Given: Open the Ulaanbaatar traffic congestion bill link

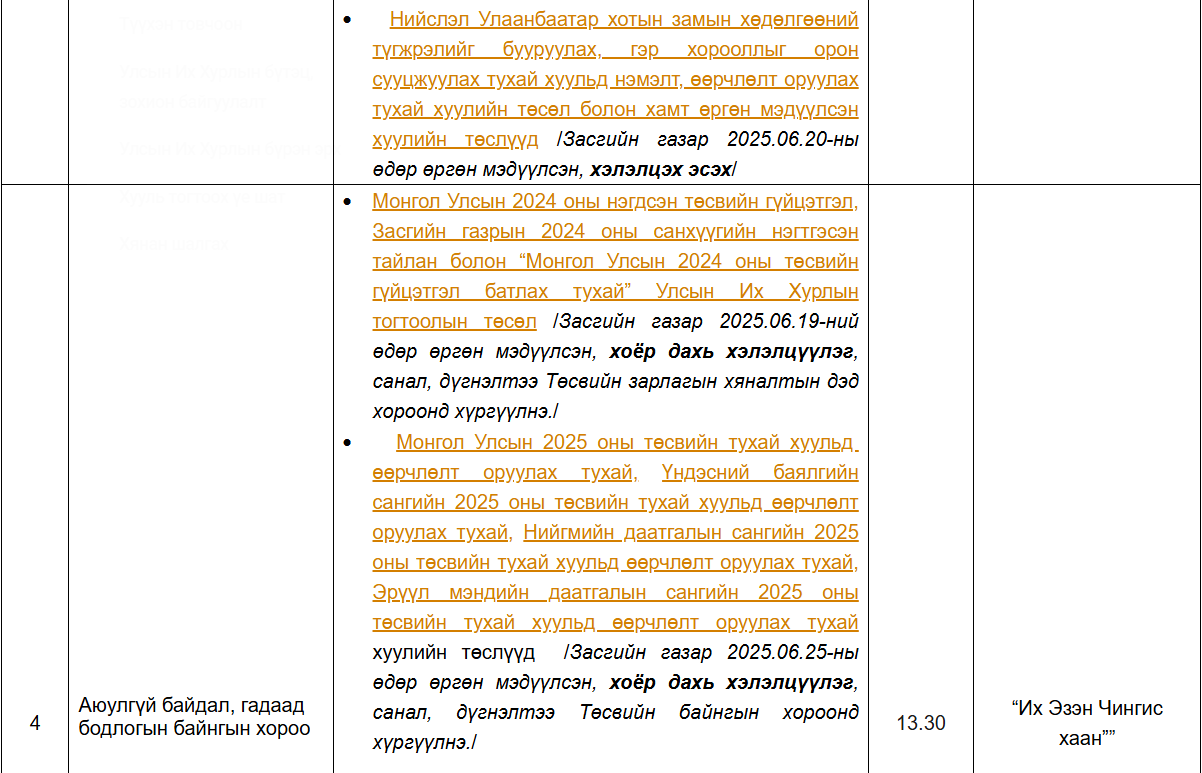Looking at the screenshot, I should pyautogui.click(x=615, y=79).
